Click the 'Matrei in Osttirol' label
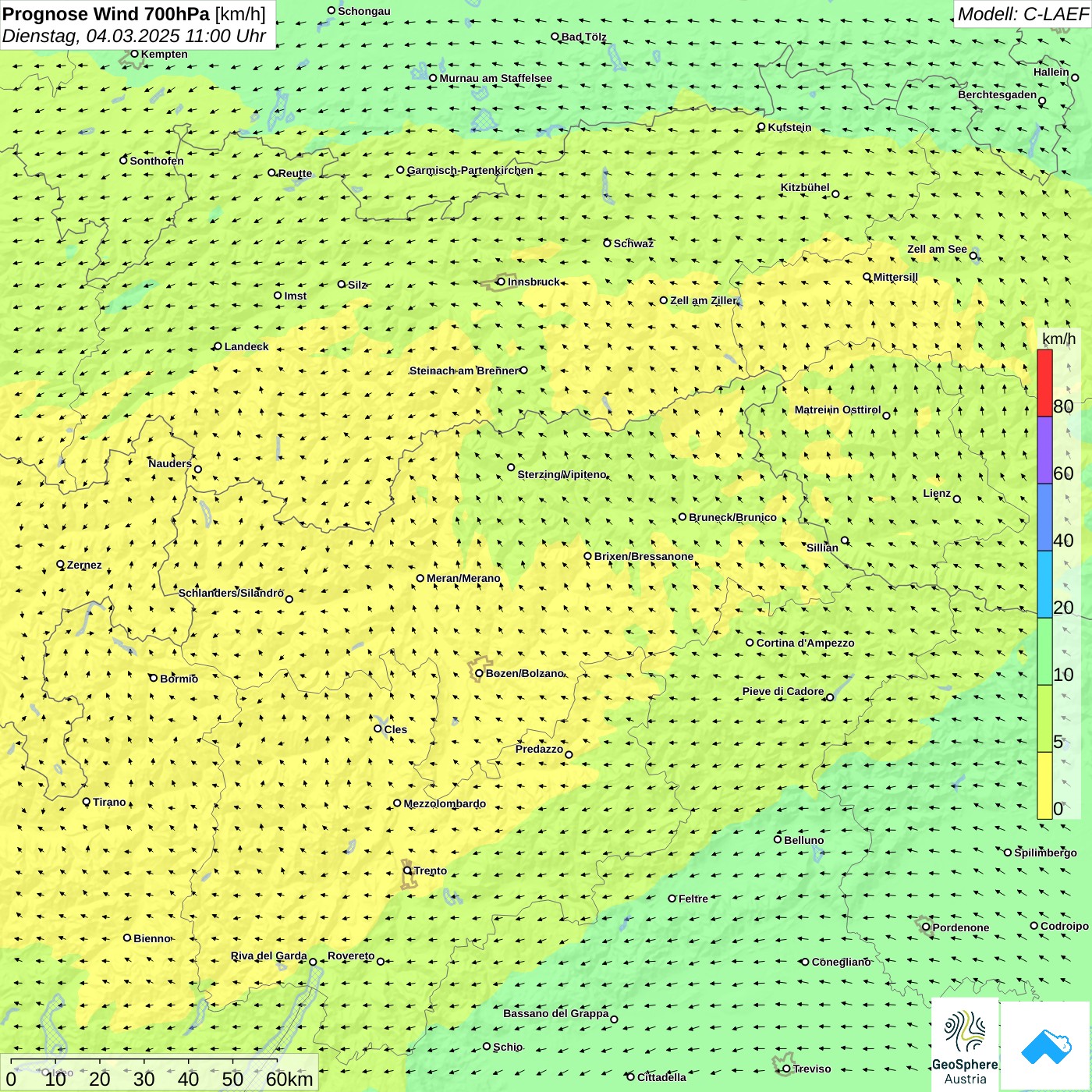 838,409
